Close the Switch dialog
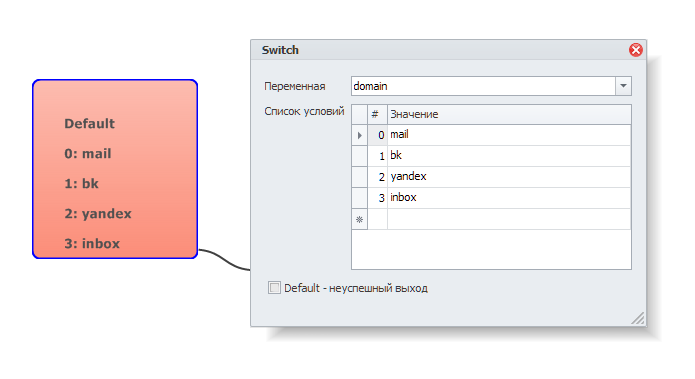 [x=636, y=50]
